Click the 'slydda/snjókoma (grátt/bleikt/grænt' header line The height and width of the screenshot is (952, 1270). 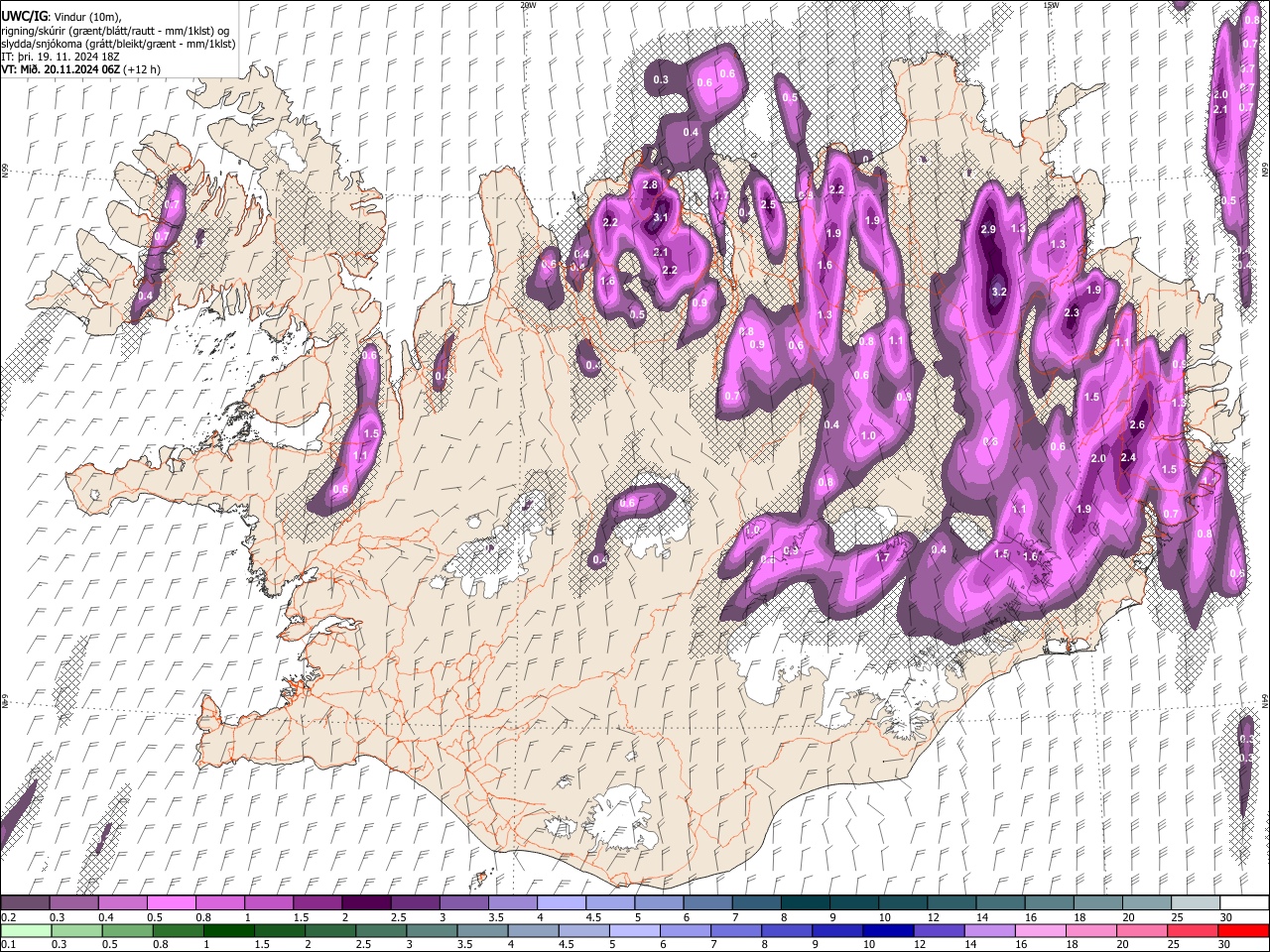(x=118, y=44)
